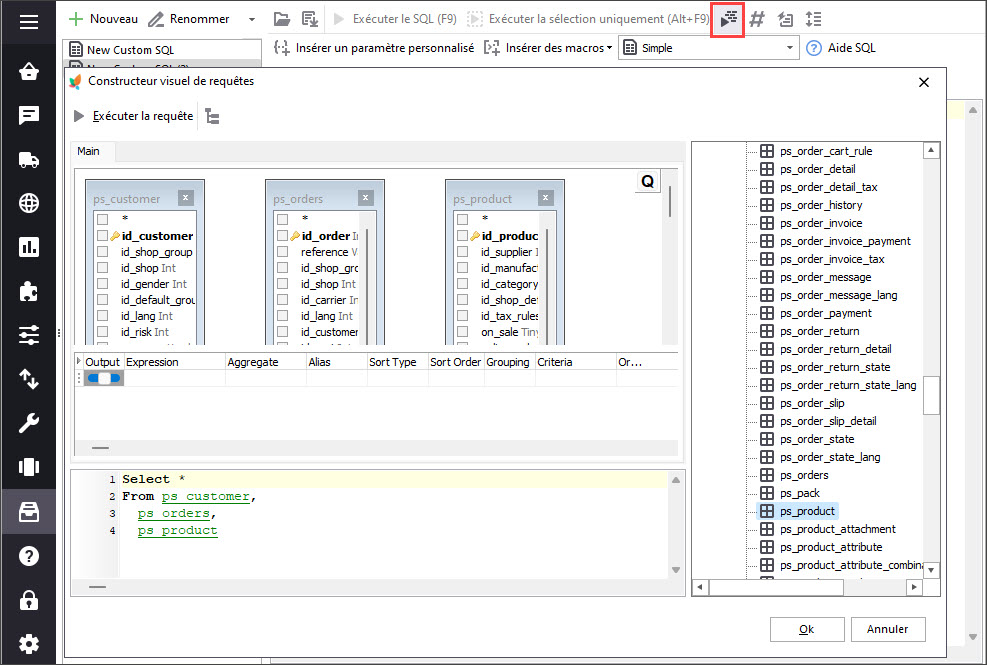Open the store basket sidebar icon
Screen dimensions: 987x665
coord(28,71)
